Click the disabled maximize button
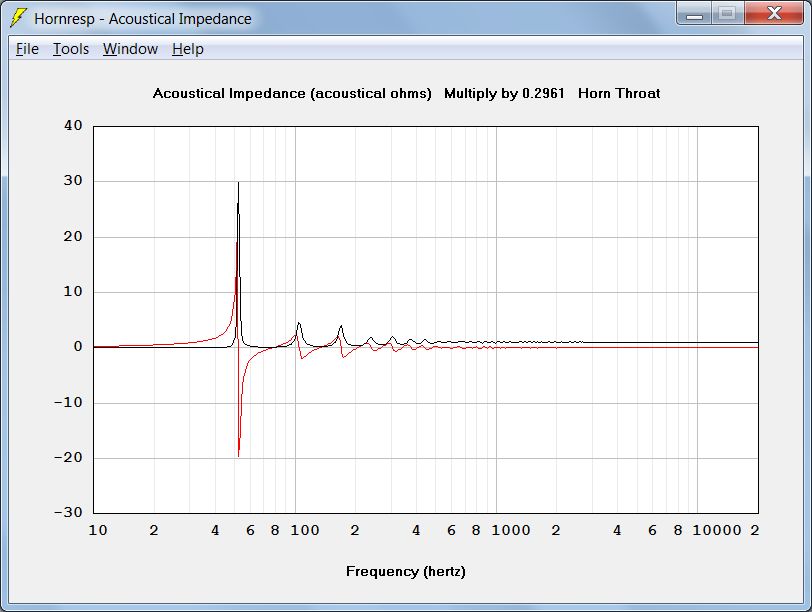Screen dimensions: 812x612 [x=727, y=14]
